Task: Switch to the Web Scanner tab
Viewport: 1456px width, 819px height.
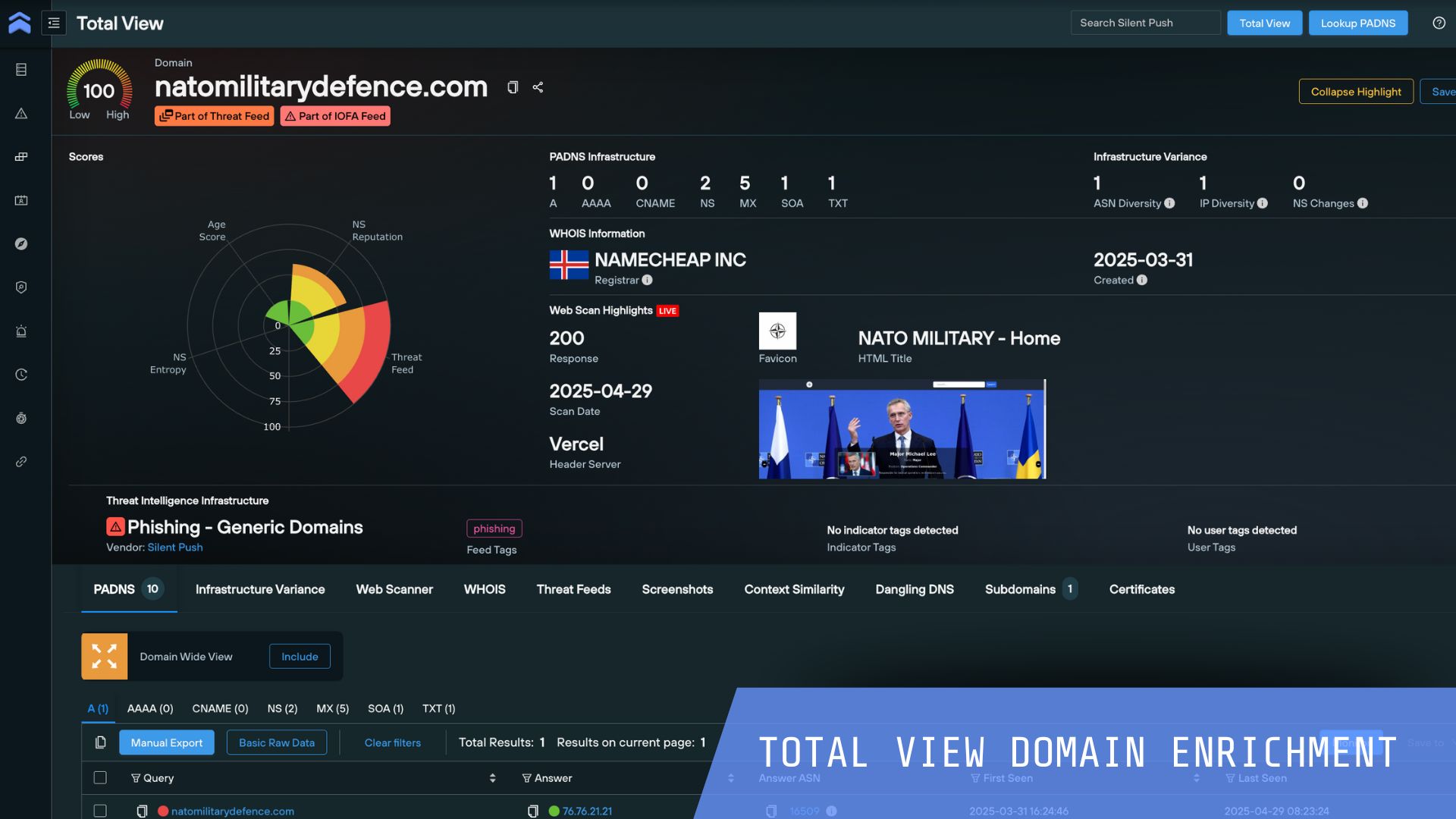Action: pos(394,589)
